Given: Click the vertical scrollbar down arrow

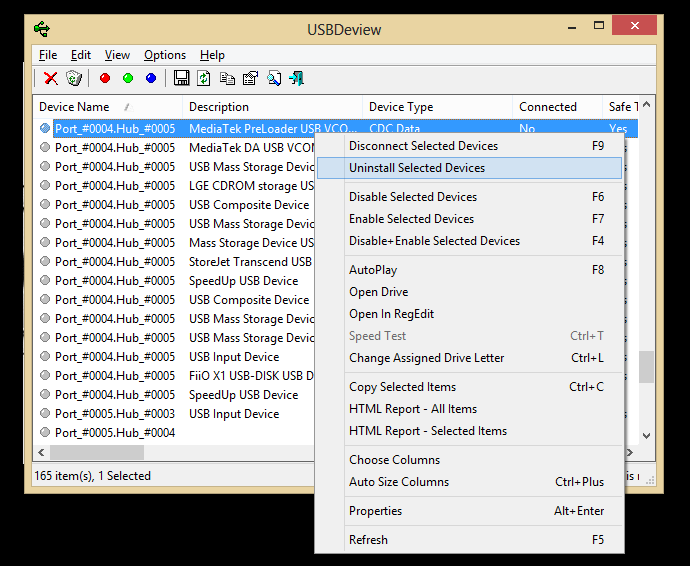Looking at the screenshot, I should [646, 436].
